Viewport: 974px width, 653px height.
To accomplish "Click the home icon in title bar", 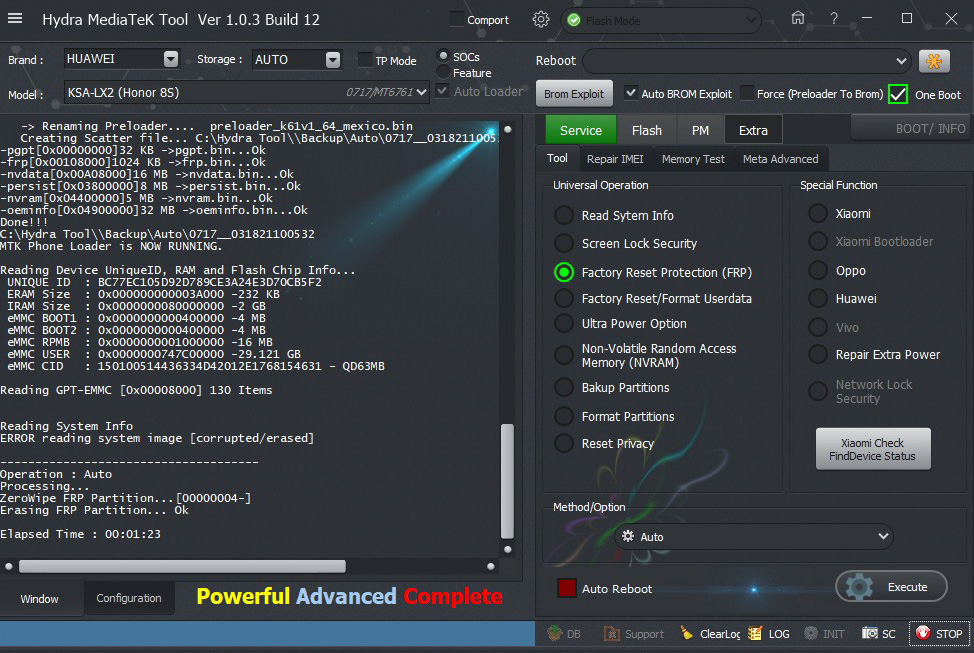I will (797, 18).
